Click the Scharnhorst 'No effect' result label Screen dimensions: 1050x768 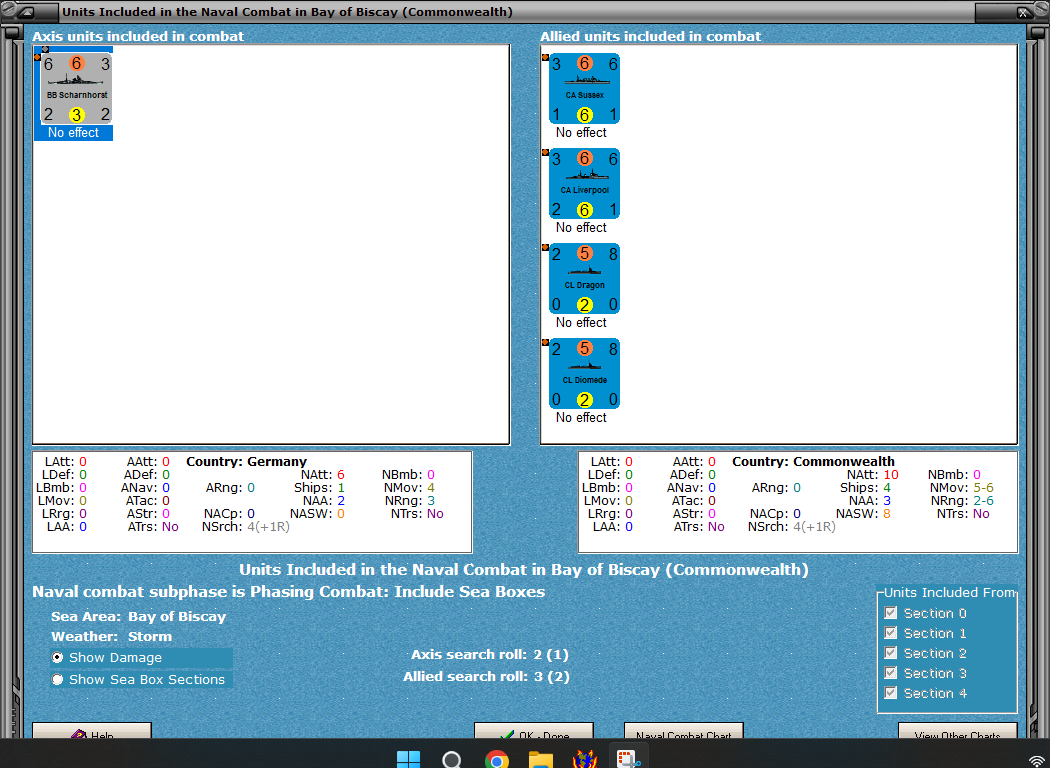[x=73, y=133]
